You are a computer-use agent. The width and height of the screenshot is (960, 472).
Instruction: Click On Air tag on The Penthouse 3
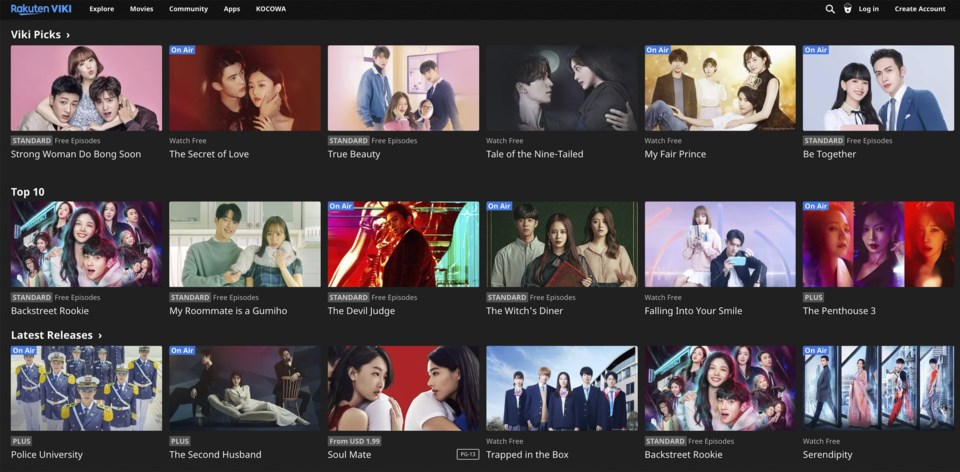coord(816,206)
